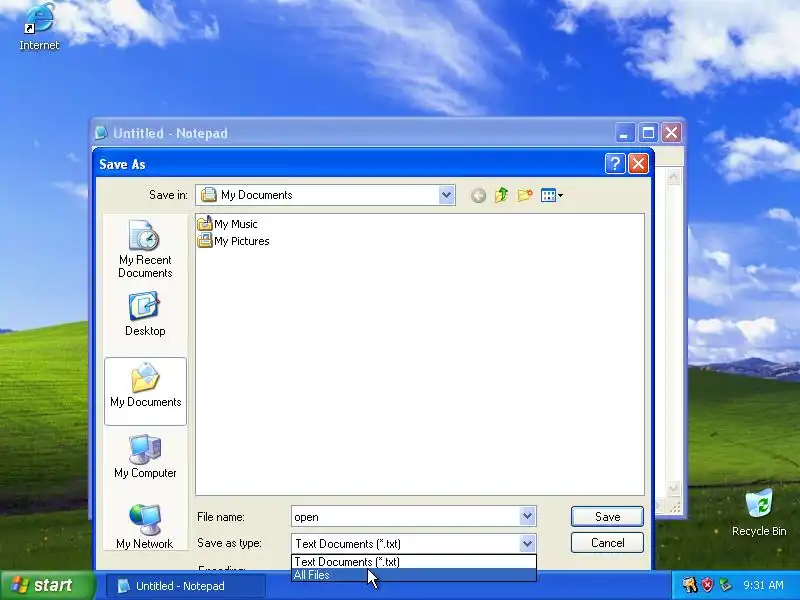Close the Save As dialog

click(x=638, y=164)
